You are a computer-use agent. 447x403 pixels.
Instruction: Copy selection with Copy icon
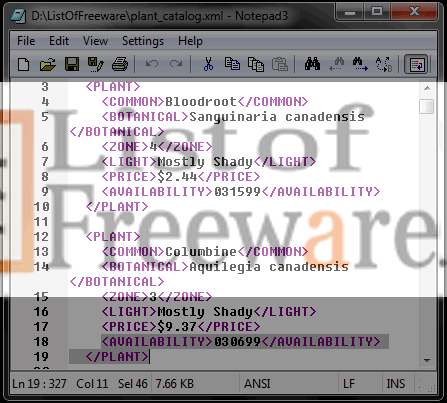click(x=232, y=64)
